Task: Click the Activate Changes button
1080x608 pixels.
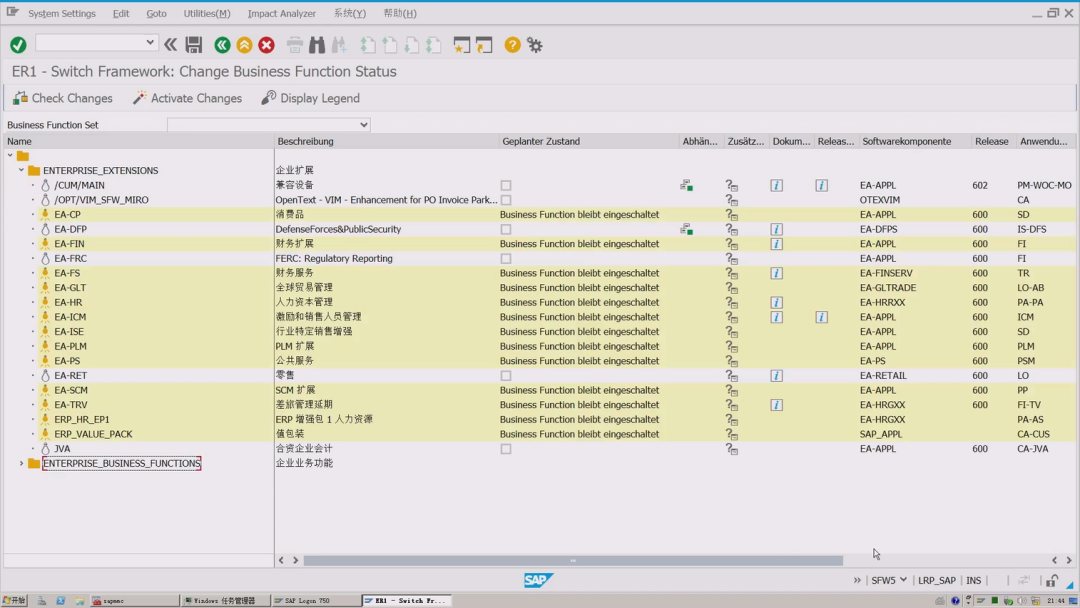Action: click(x=187, y=98)
